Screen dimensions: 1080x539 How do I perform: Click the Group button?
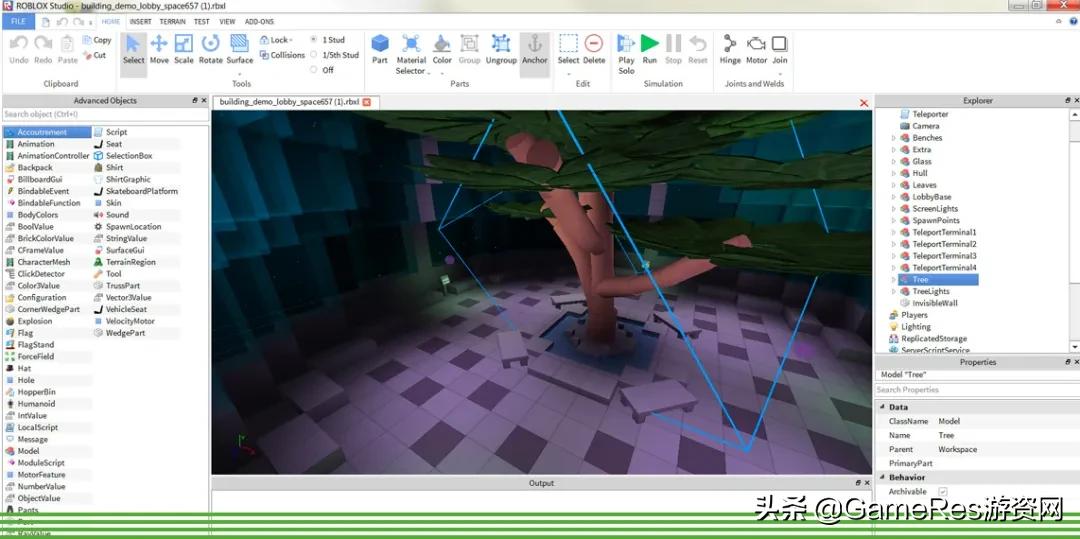coord(469,50)
